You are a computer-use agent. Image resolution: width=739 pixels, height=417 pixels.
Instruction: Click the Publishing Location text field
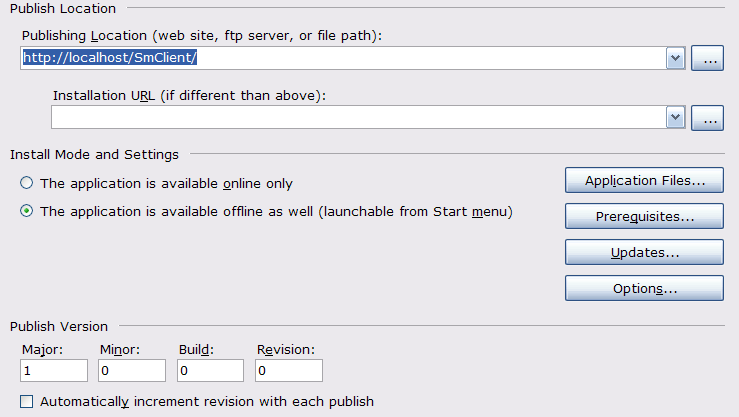(x=340, y=58)
